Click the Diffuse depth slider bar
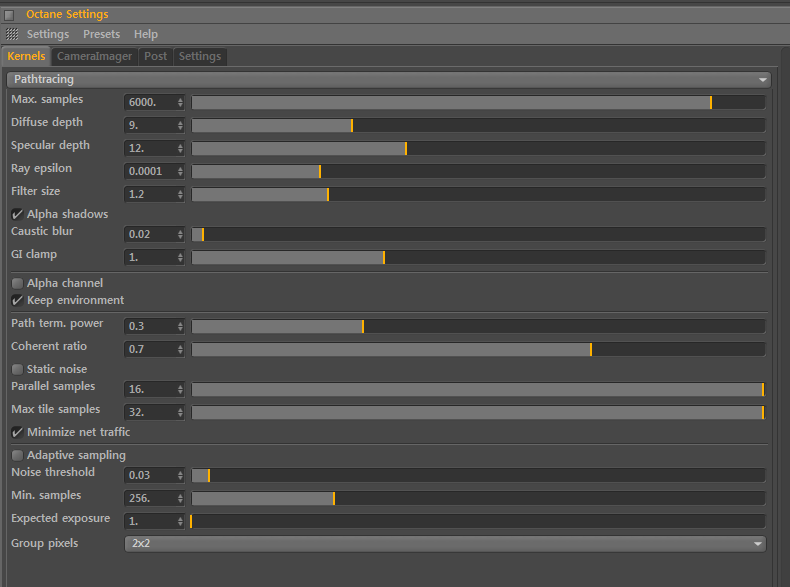This screenshot has height=587, width=790. click(x=478, y=125)
